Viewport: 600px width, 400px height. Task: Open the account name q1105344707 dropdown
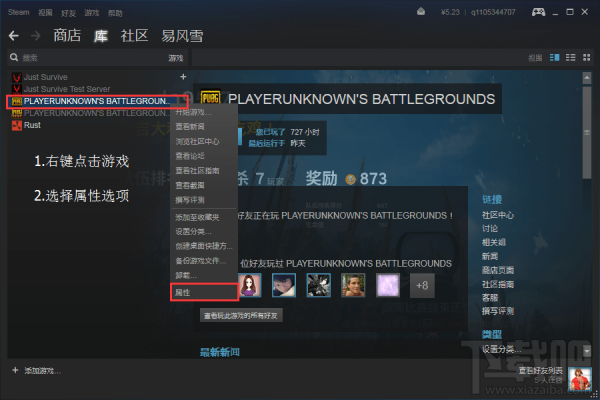click(493, 12)
